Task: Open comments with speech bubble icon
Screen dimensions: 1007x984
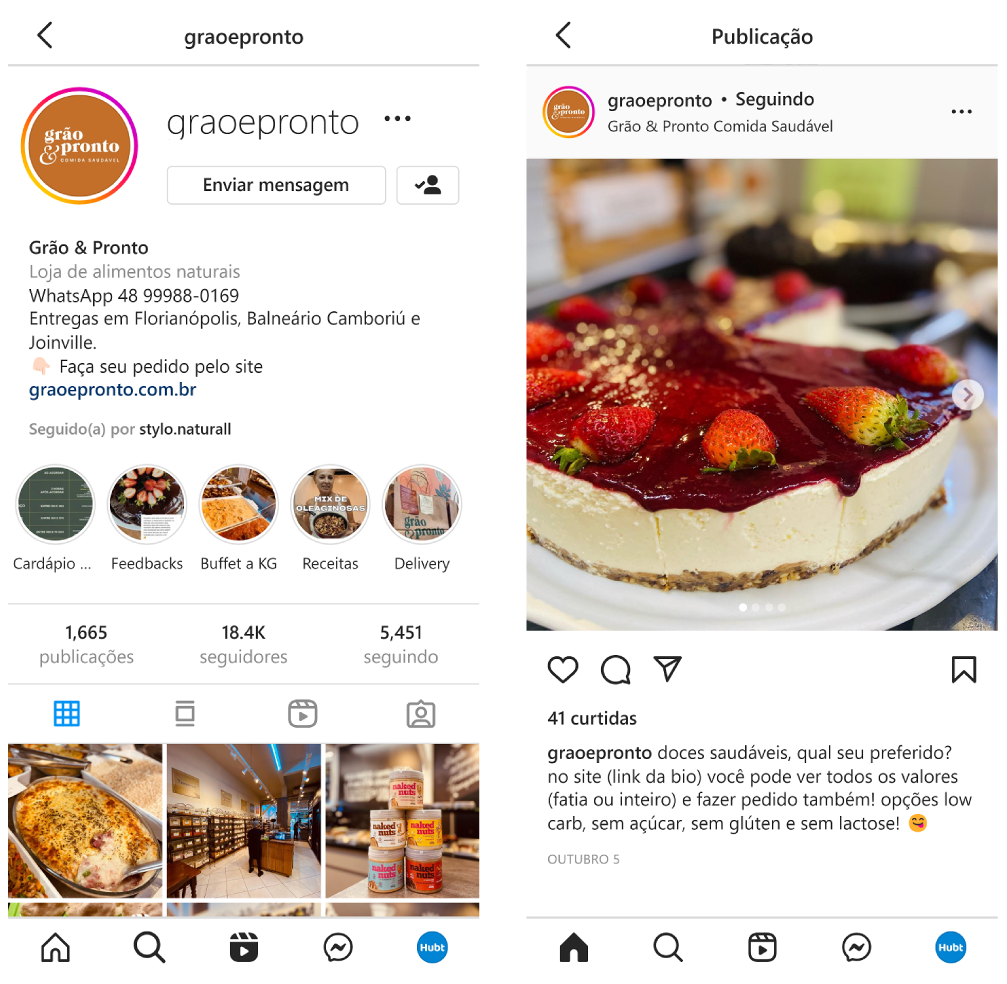Action: (615, 670)
